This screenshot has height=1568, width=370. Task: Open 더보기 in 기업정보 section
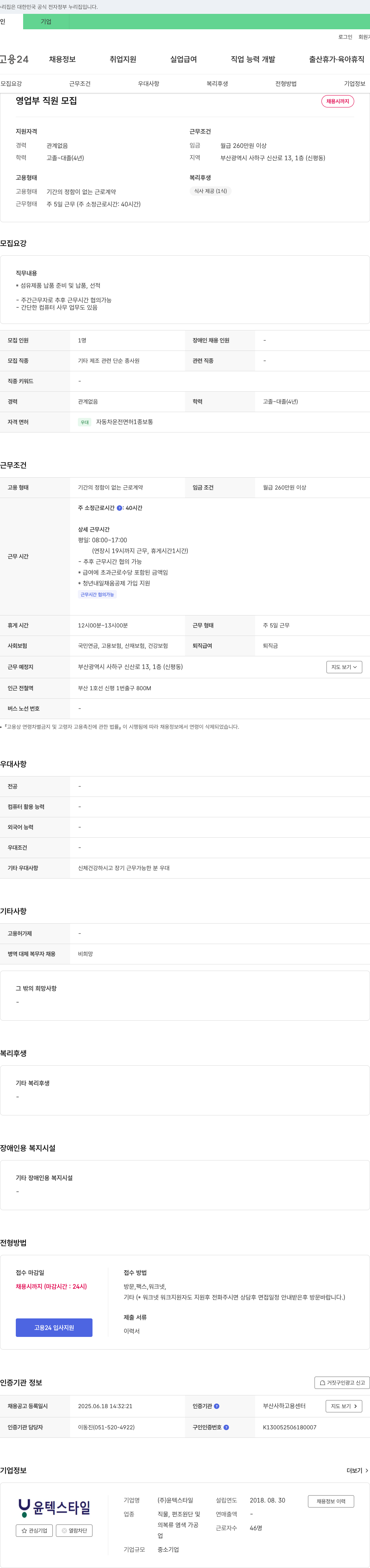point(357,1470)
